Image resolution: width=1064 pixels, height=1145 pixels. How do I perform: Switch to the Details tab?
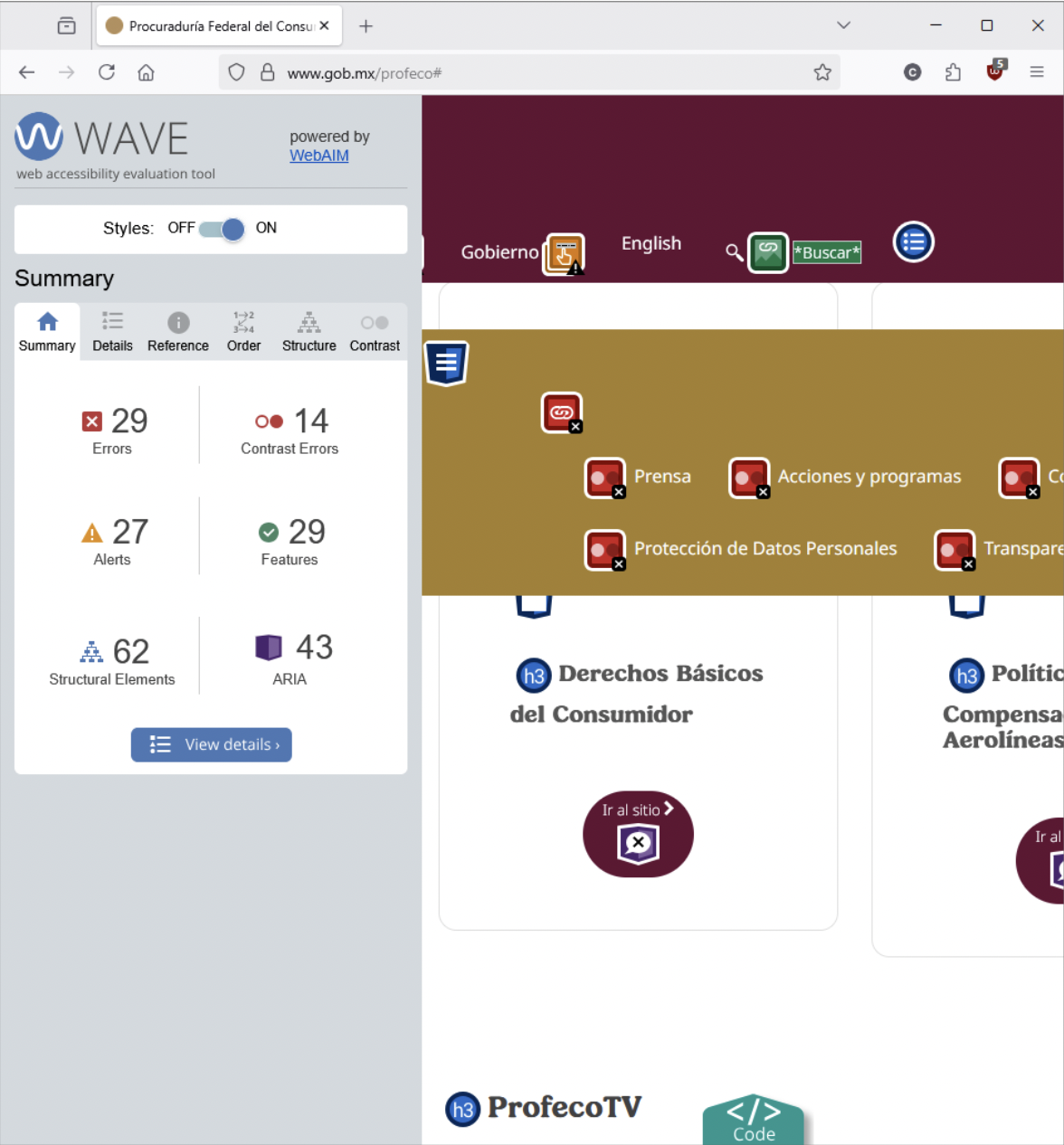coord(112,331)
